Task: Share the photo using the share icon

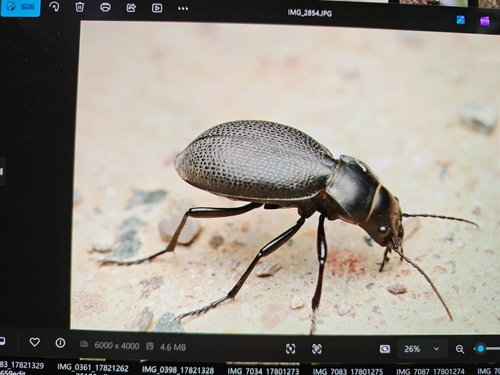Action: [131, 8]
